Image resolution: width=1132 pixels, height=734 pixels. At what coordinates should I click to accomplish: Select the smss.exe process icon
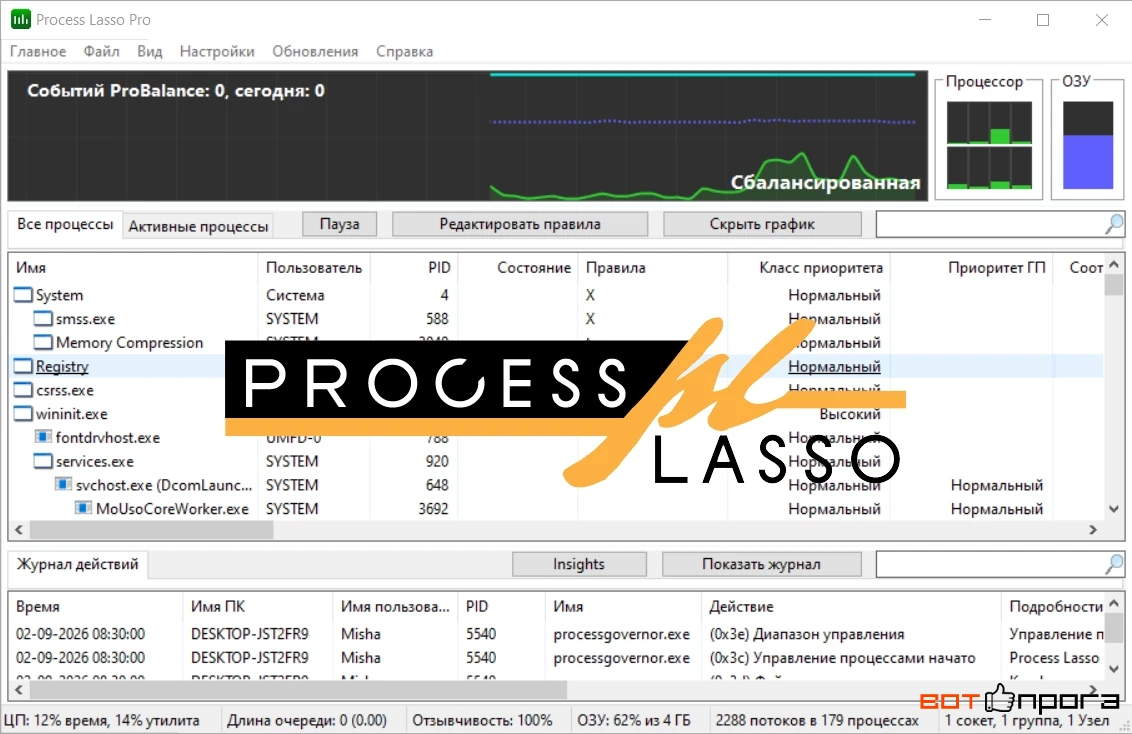[x=43, y=318]
